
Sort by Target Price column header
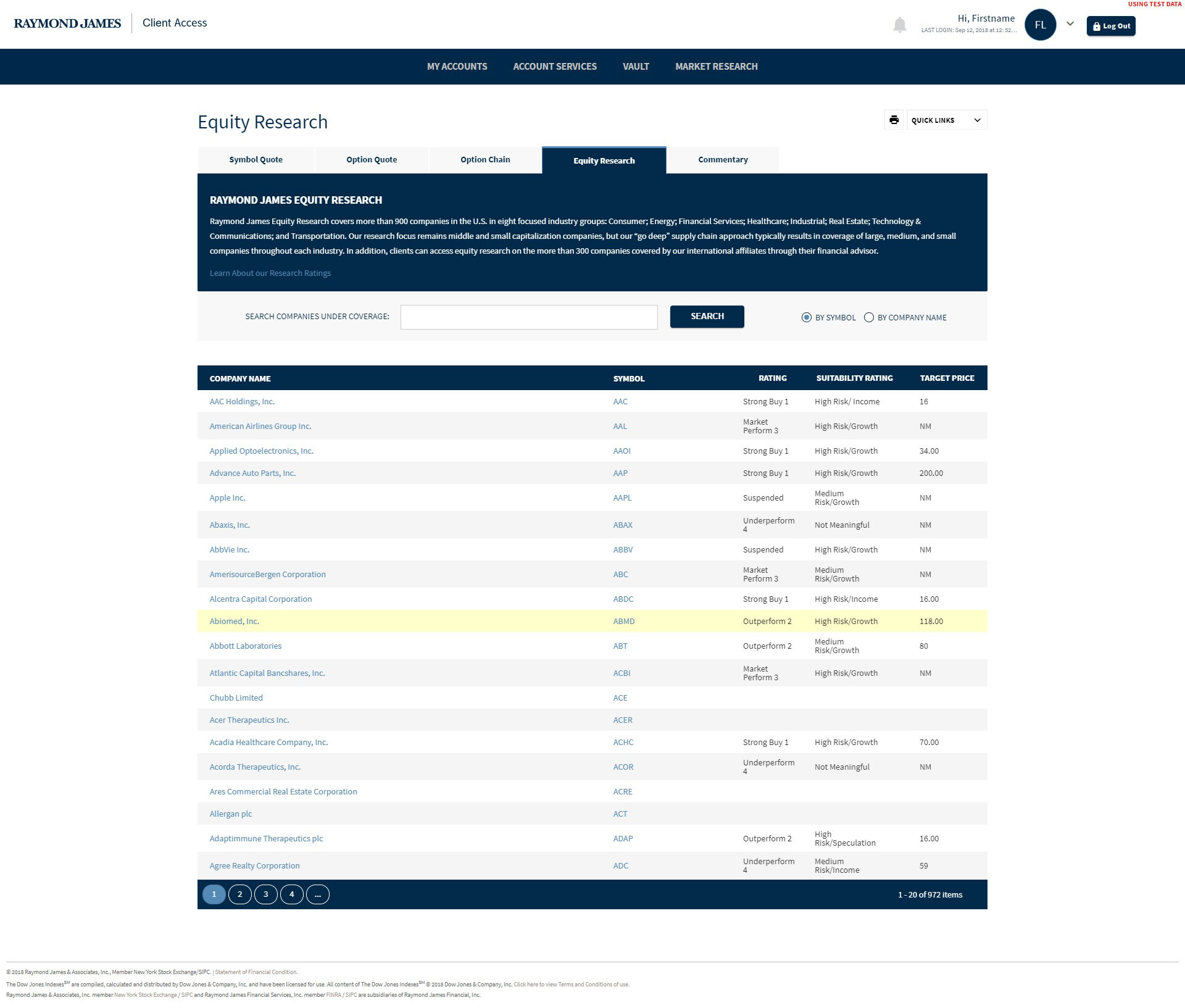947,378
